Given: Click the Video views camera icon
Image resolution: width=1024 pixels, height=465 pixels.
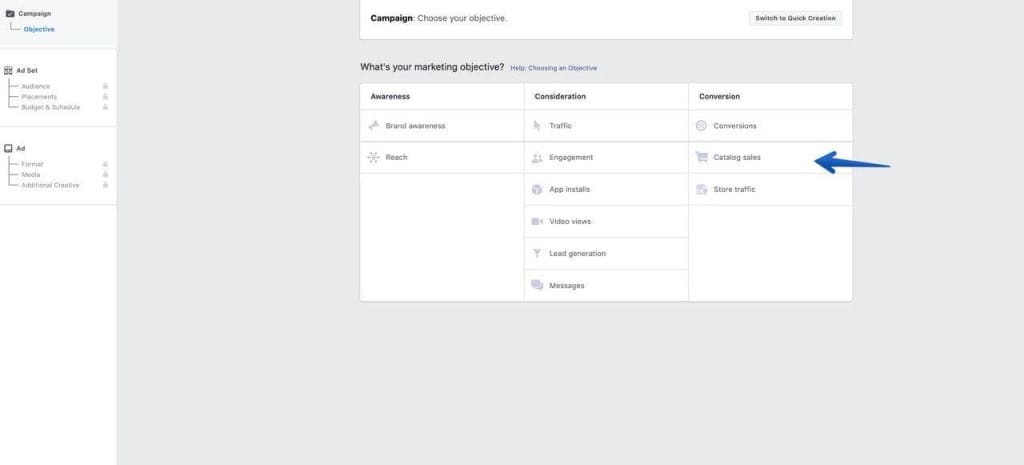Looking at the screenshot, I should [537, 221].
